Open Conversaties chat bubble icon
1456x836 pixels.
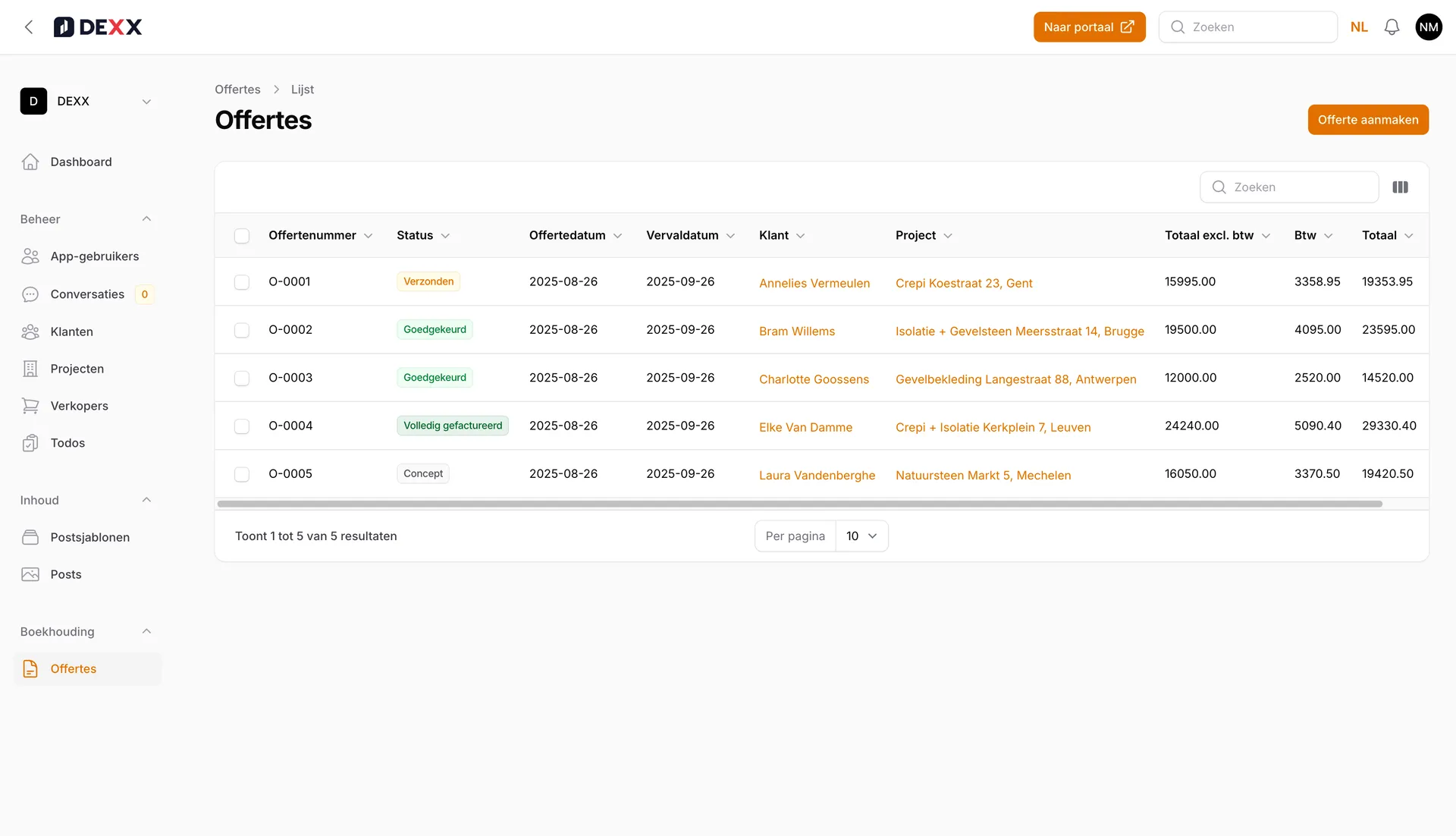click(x=30, y=294)
